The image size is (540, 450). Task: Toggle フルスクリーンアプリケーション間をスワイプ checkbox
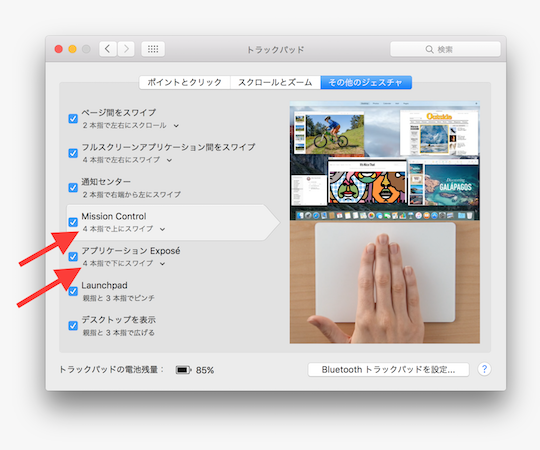[x=73, y=153]
